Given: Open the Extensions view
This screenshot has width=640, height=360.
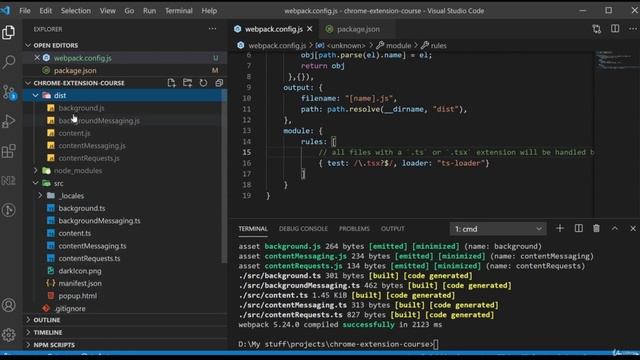Looking at the screenshot, I should click(x=9, y=151).
